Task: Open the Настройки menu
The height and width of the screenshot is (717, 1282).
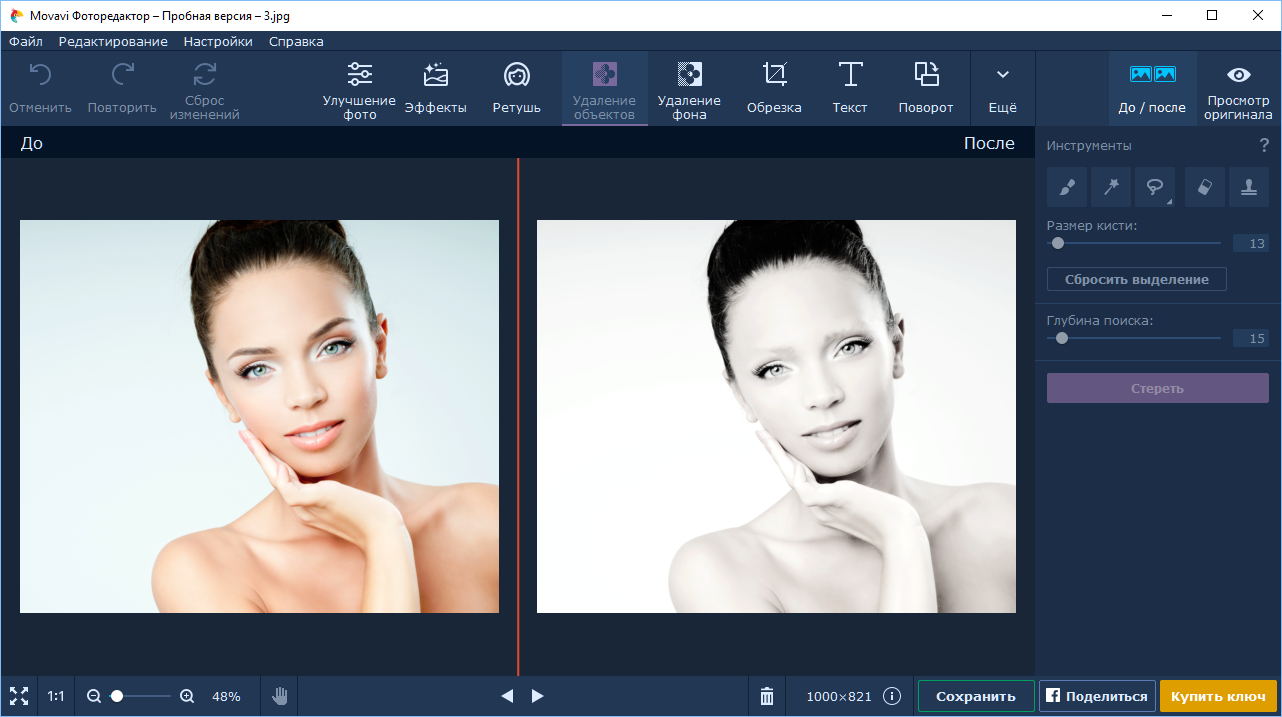Action: pos(218,42)
